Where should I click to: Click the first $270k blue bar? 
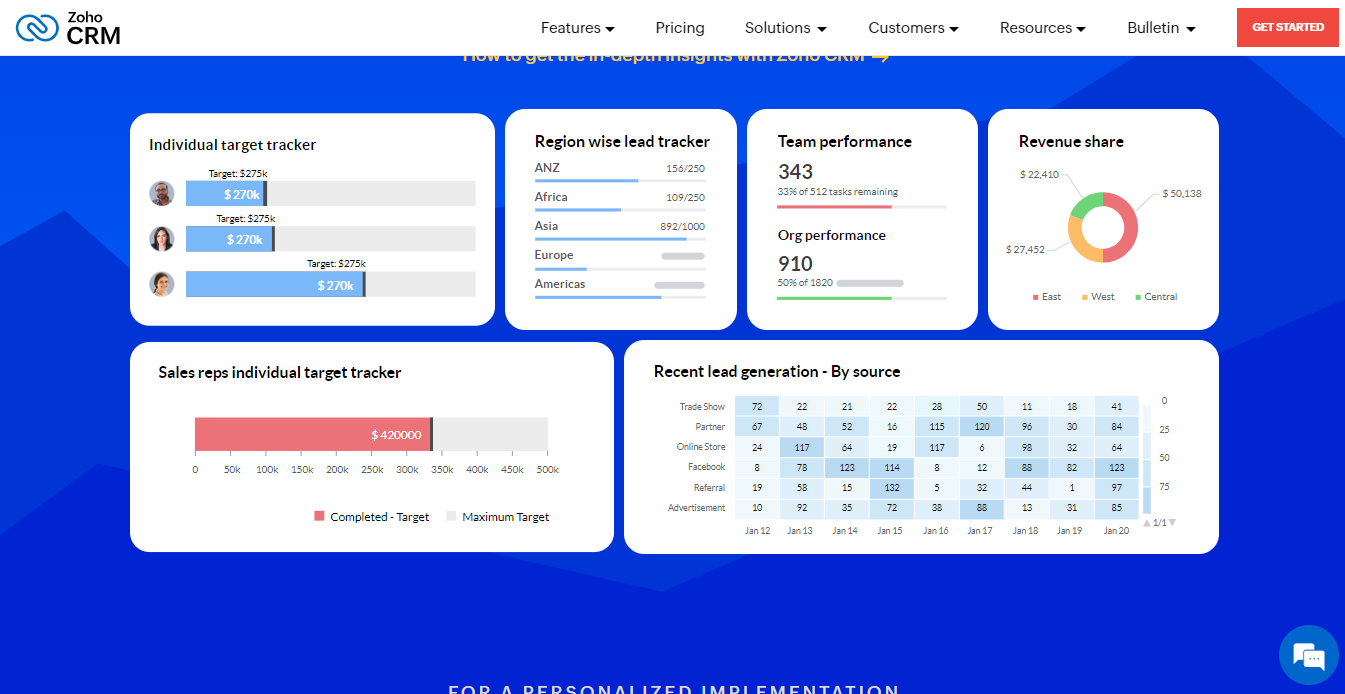tap(225, 194)
